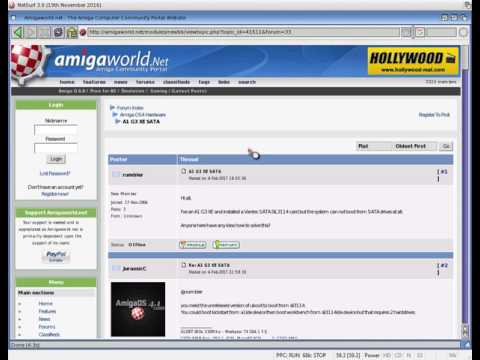This screenshot has height=360, width=480.
Task: Open the Hollywood banner advertisement
Action: point(413,61)
